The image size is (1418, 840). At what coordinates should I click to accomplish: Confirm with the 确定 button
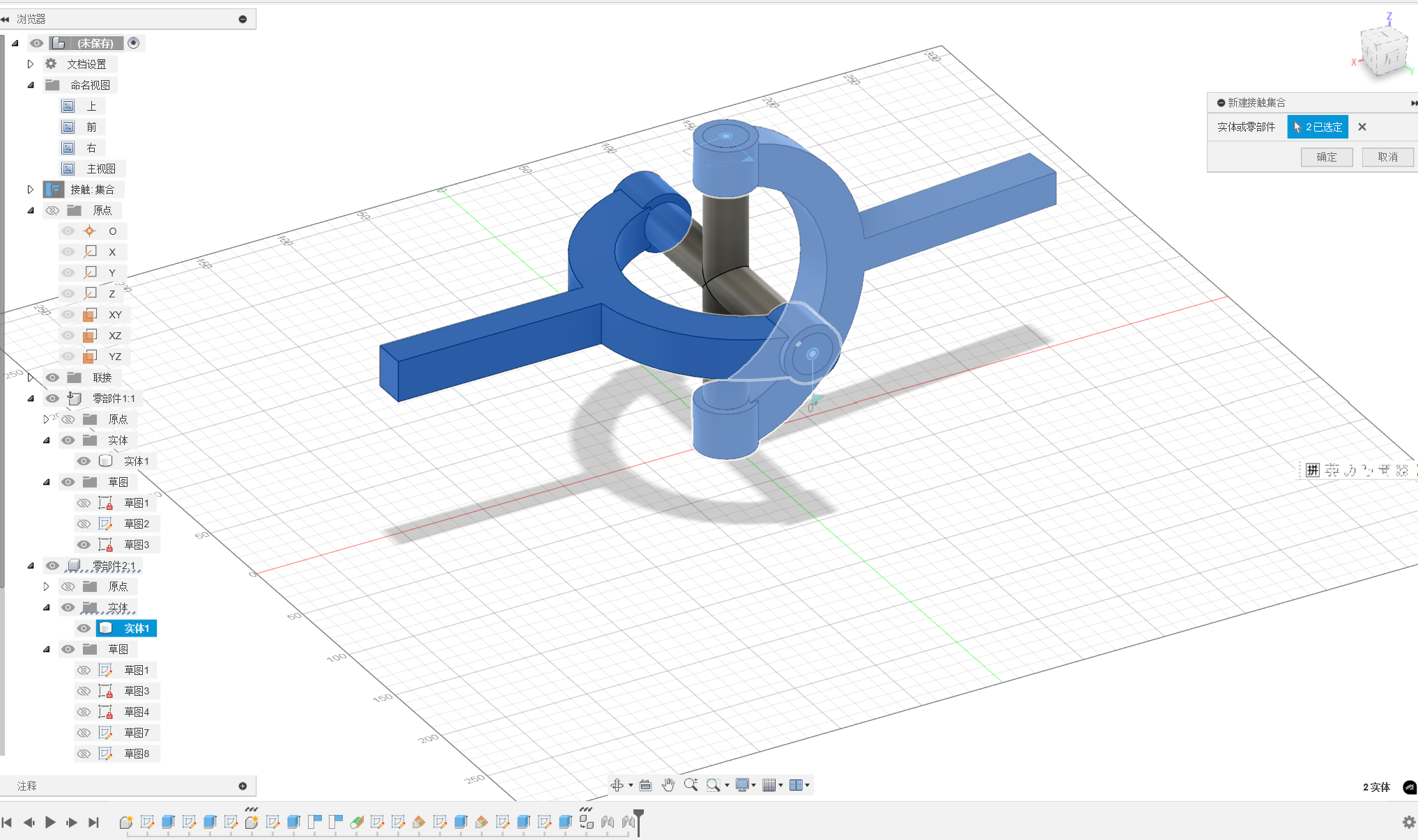[x=1327, y=157]
